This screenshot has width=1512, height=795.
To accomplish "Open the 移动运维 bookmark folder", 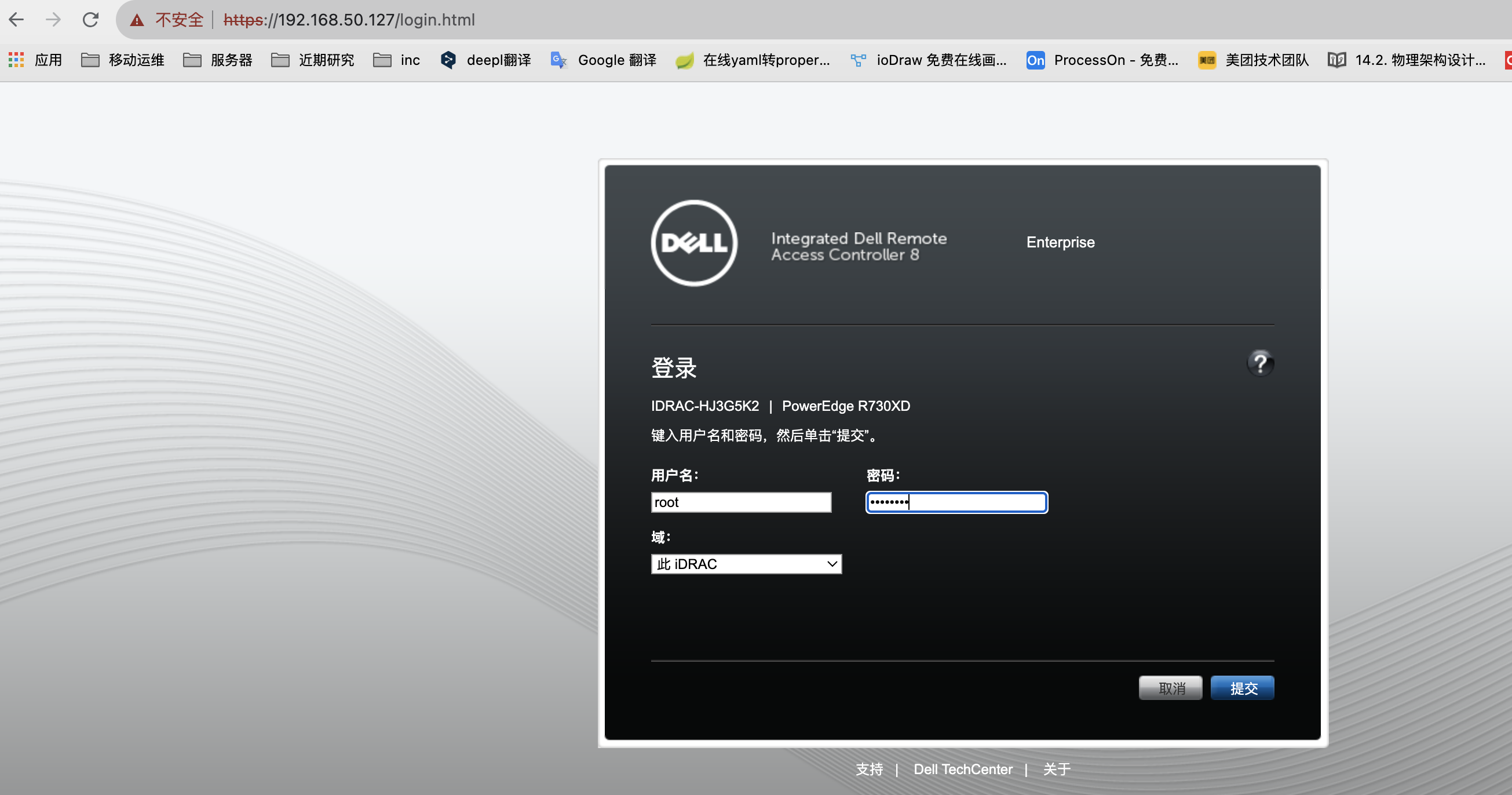I will tap(123, 60).
